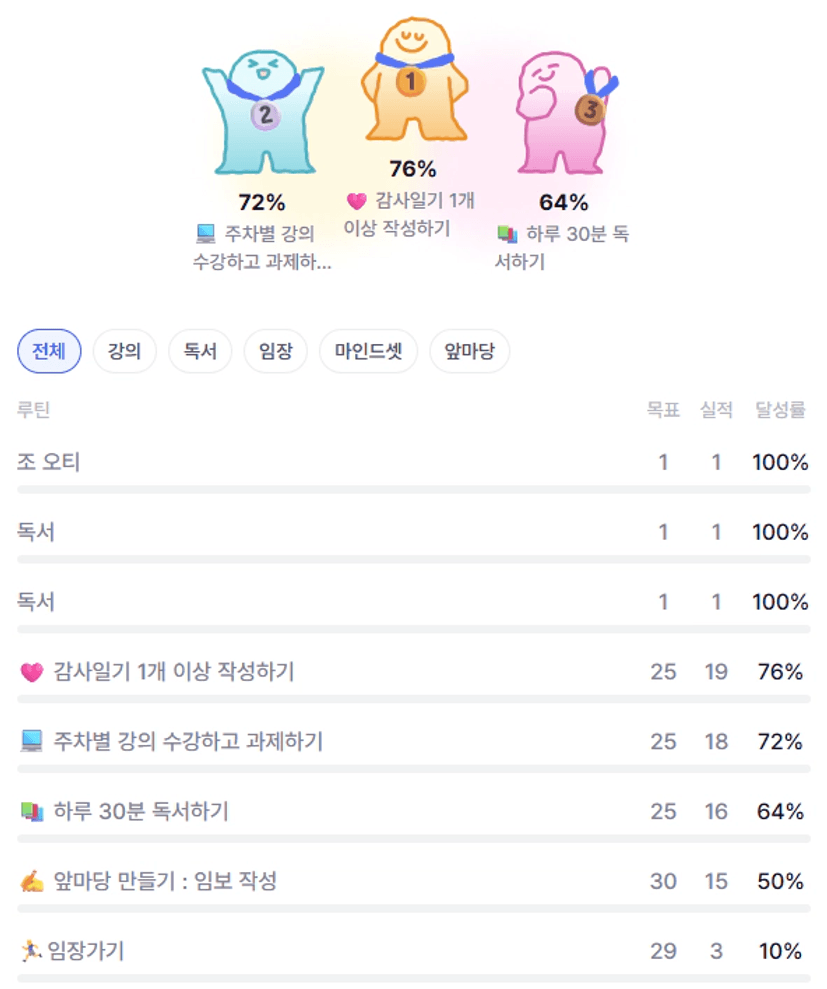Click the progress bar under 임장가기
The width and height of the screenshot is (827, 989).
[x=413, y=978]
